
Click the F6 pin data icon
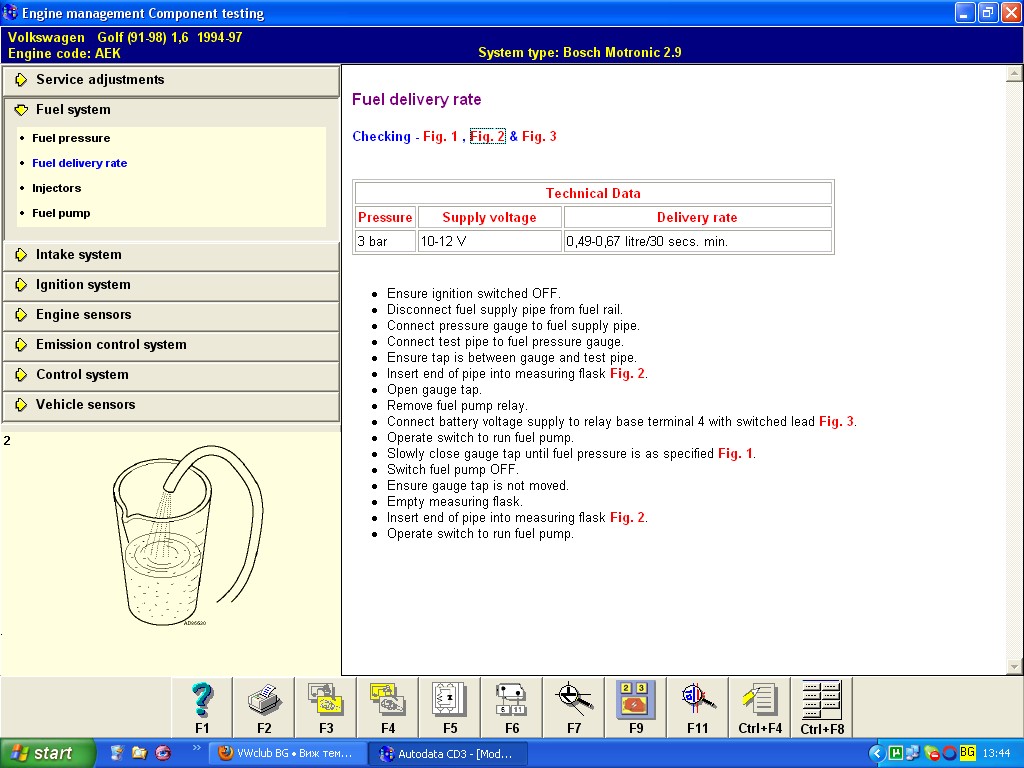click(x=512, y=699)
